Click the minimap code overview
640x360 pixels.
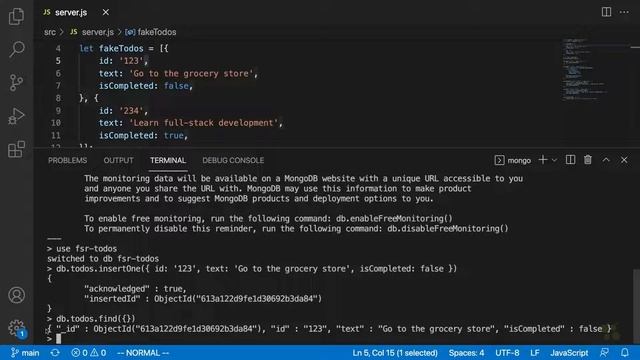584,69
